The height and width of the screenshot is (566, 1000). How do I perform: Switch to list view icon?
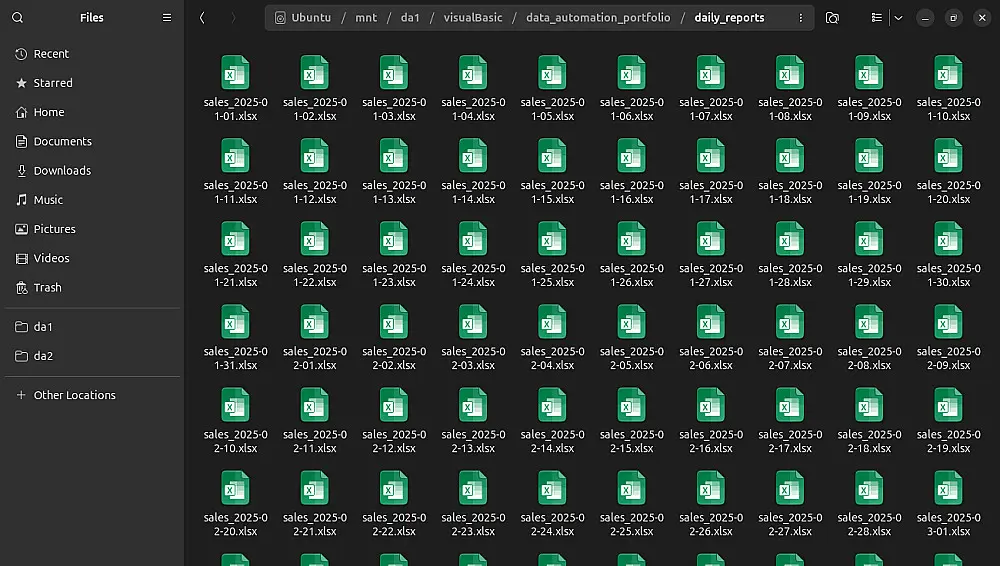click(x=877, y=18)
